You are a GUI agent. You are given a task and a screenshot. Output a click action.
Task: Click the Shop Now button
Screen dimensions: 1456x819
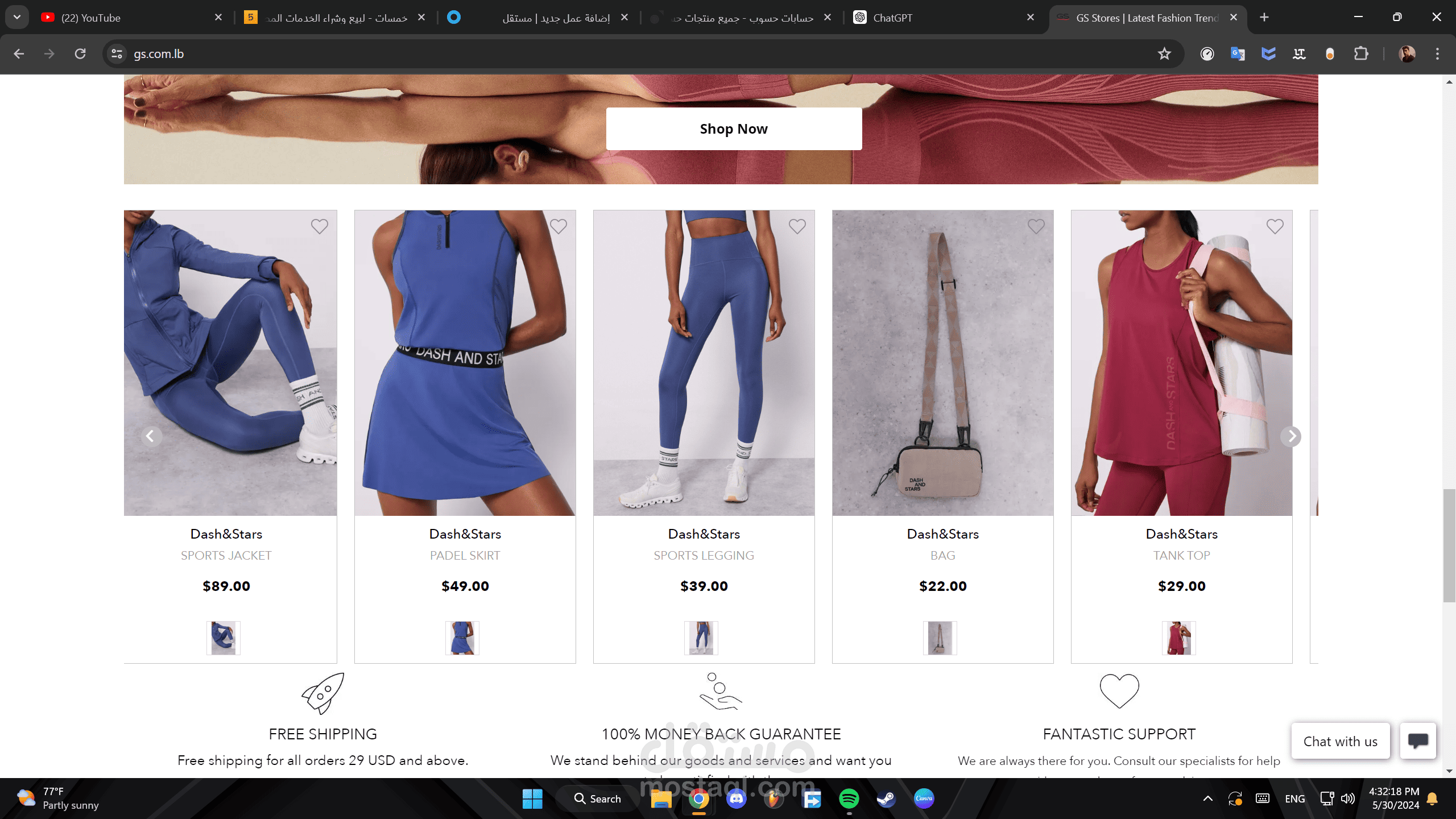pos(734,129)
